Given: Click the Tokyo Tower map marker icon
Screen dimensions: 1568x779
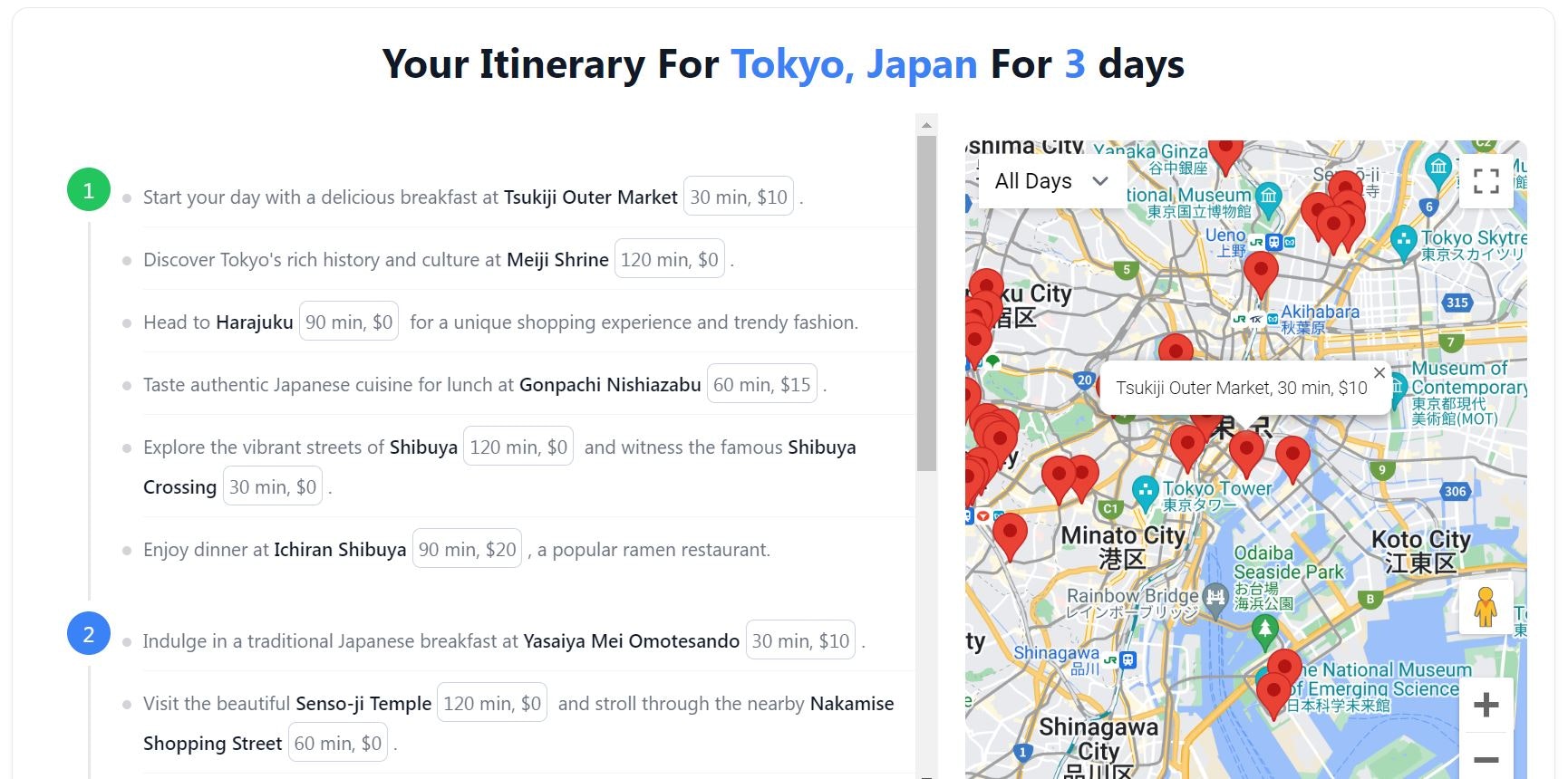Looking at the screenshot, I should [1146, 494].
